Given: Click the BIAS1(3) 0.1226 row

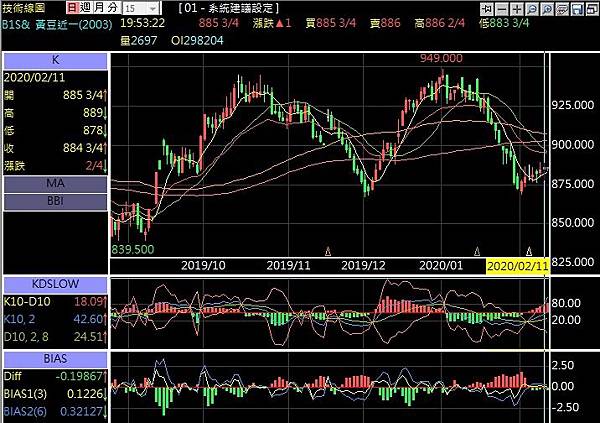Looking at the screenshot, I should tap(55, 394).
